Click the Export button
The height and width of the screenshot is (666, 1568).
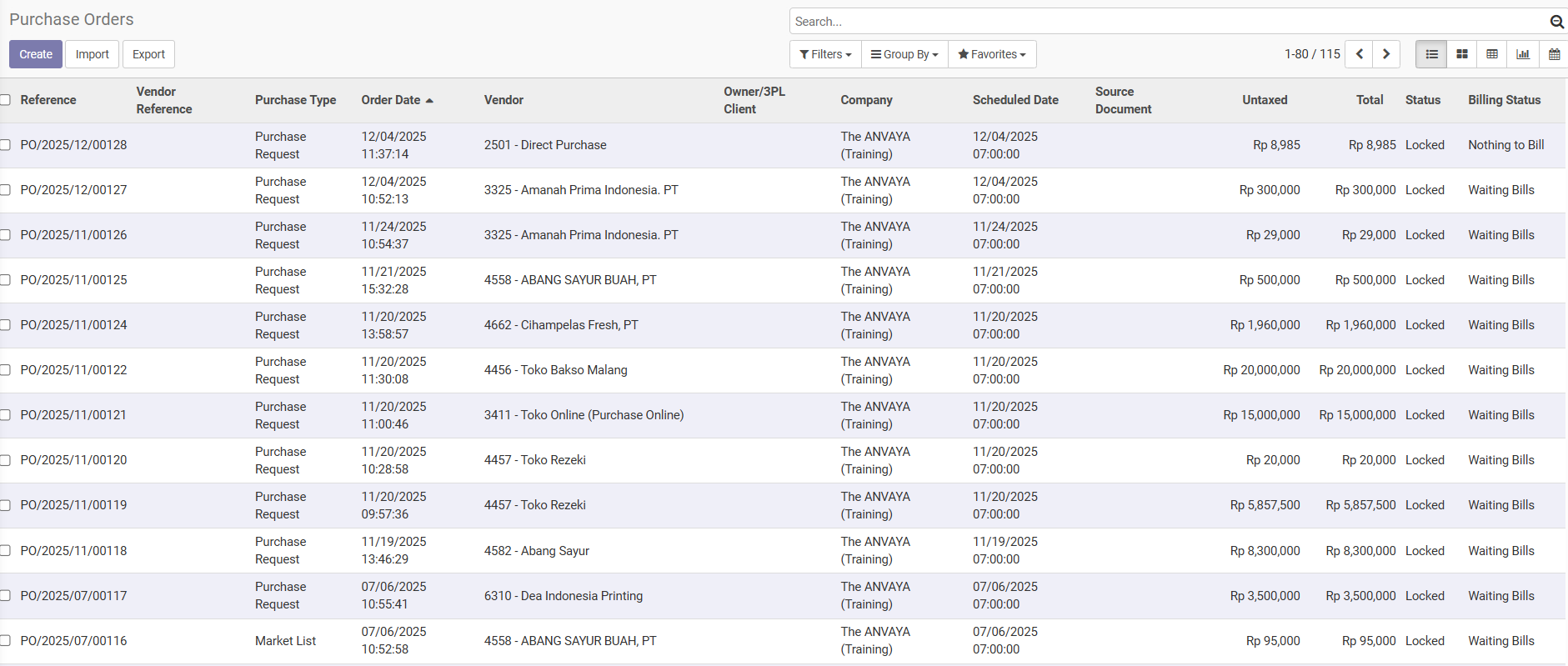148,54
